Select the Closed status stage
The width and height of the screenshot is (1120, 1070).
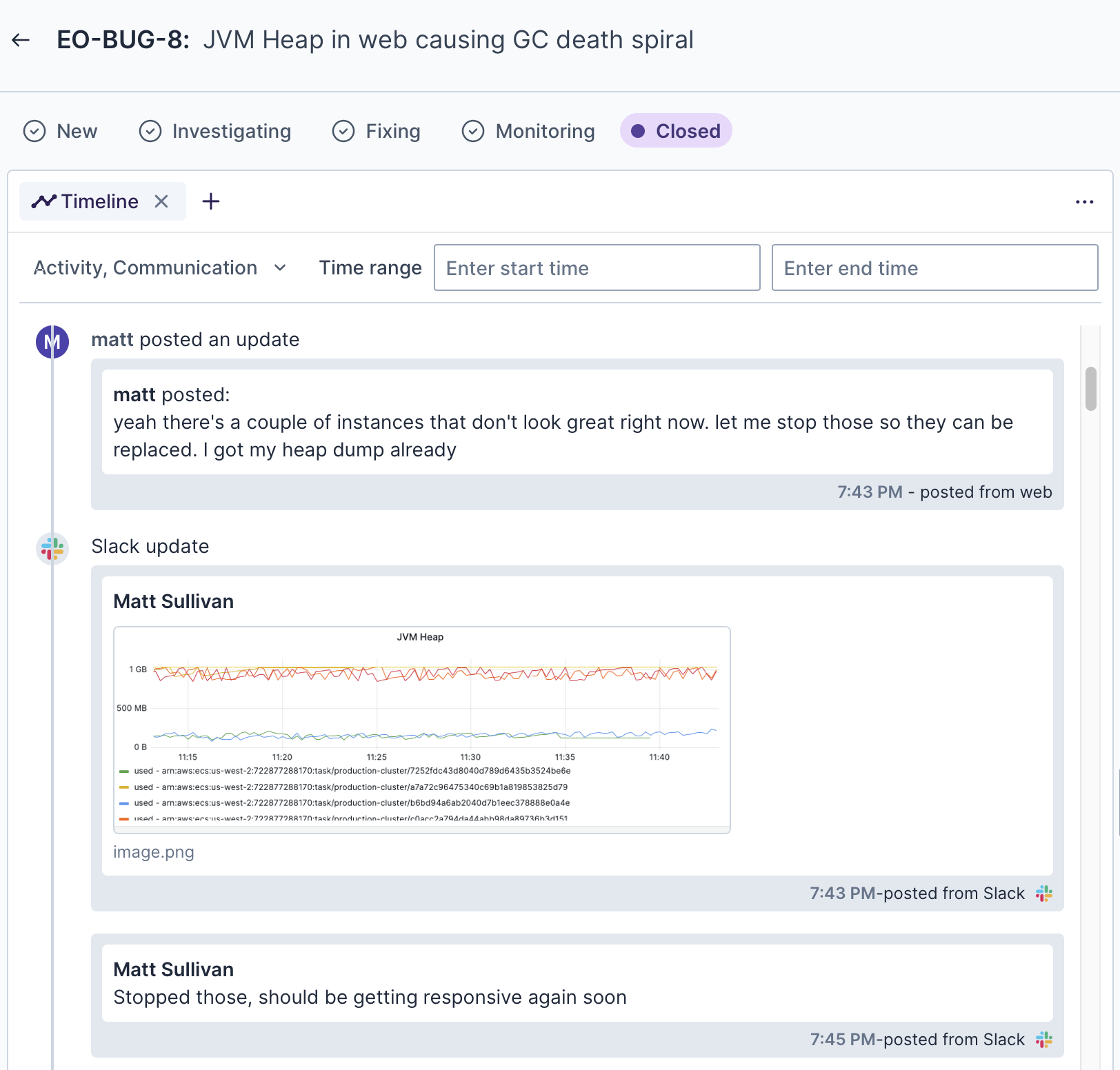coord(676,131)
